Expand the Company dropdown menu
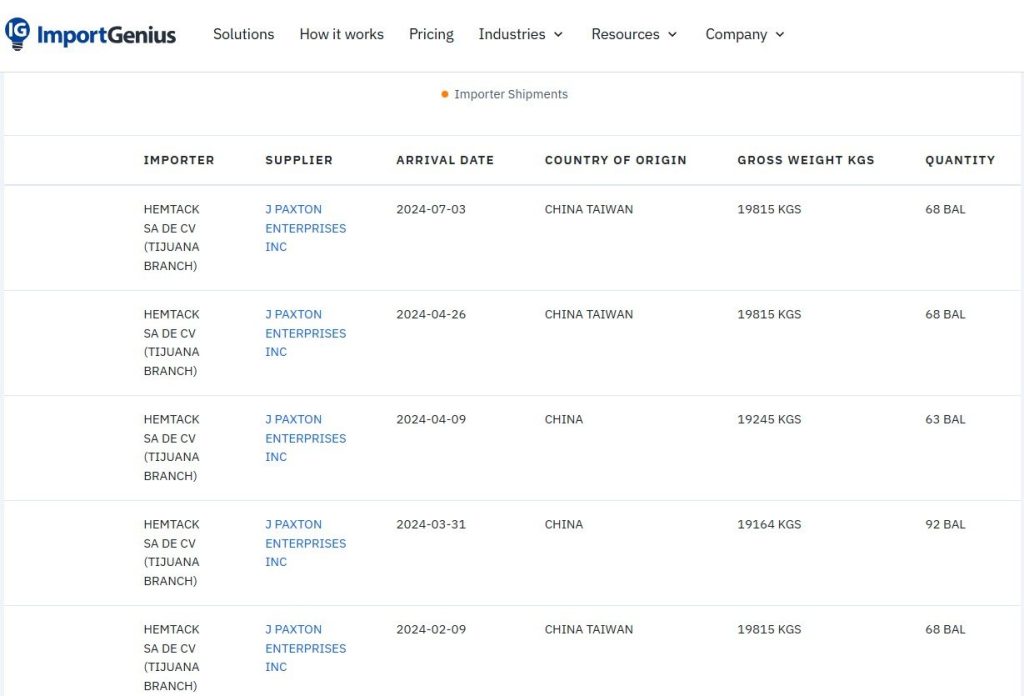 [x=745, y=34]
